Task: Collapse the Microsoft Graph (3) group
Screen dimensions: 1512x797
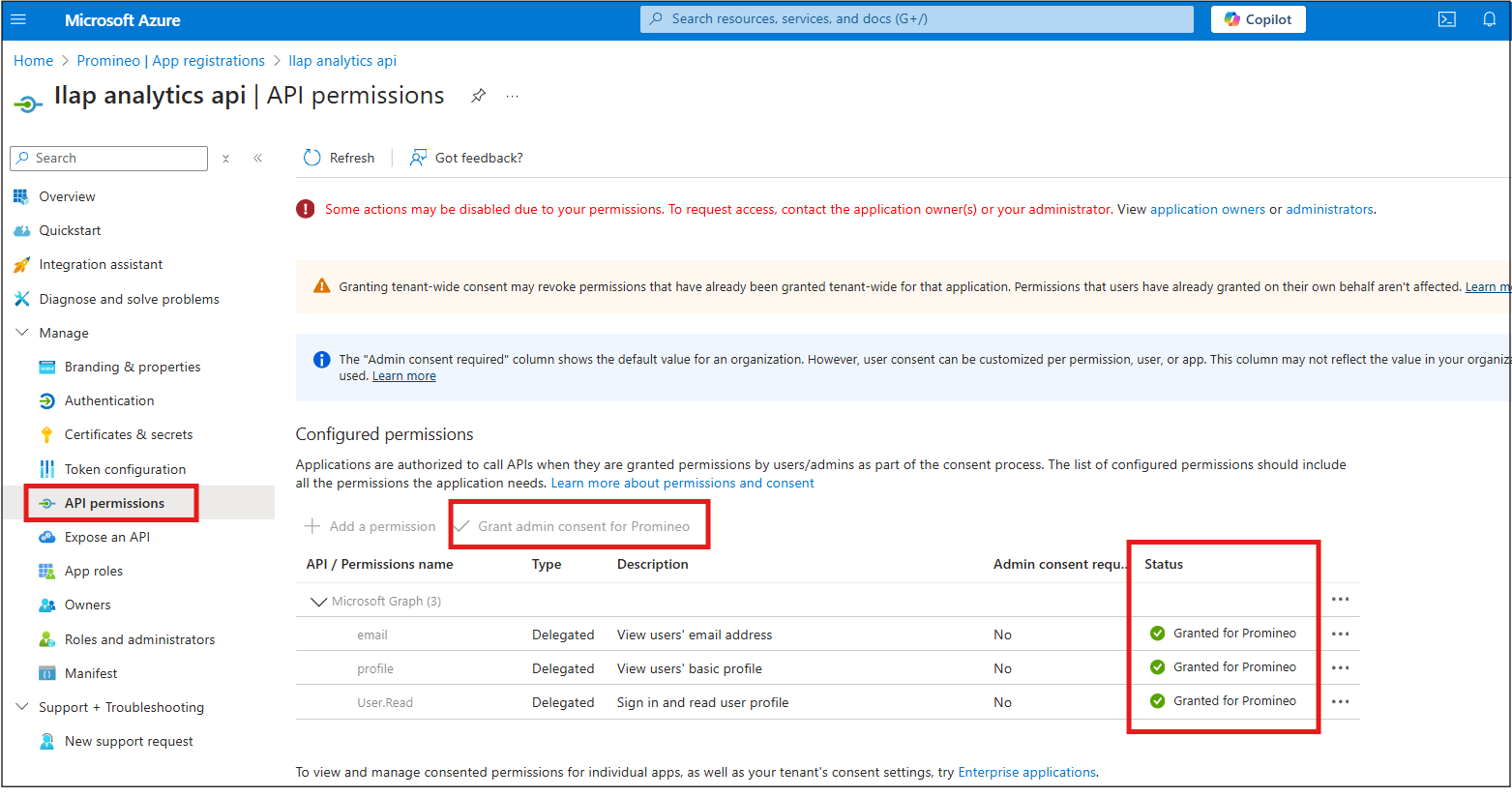Action: [x=318, y=602]
